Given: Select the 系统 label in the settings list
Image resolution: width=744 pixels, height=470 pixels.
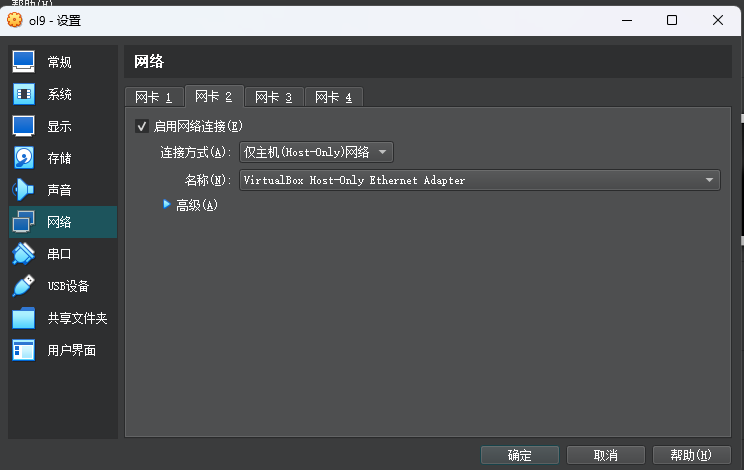Looking at the screenshot, I should point(59,94).
